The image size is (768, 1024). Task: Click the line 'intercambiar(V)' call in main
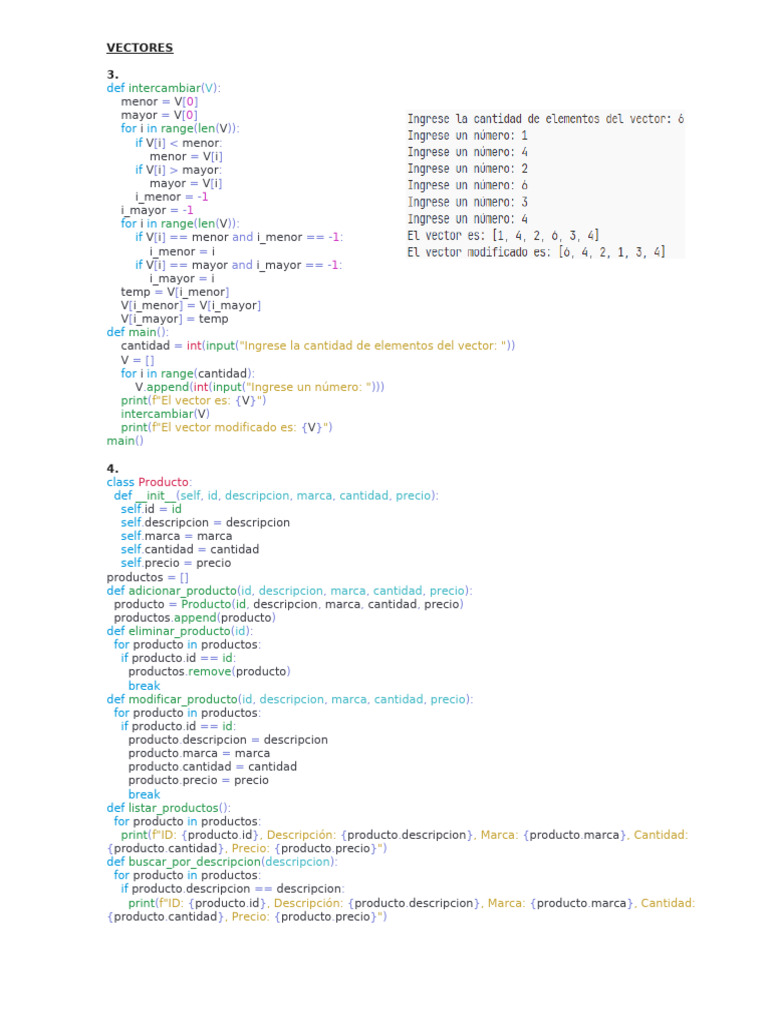click(165, 414)
